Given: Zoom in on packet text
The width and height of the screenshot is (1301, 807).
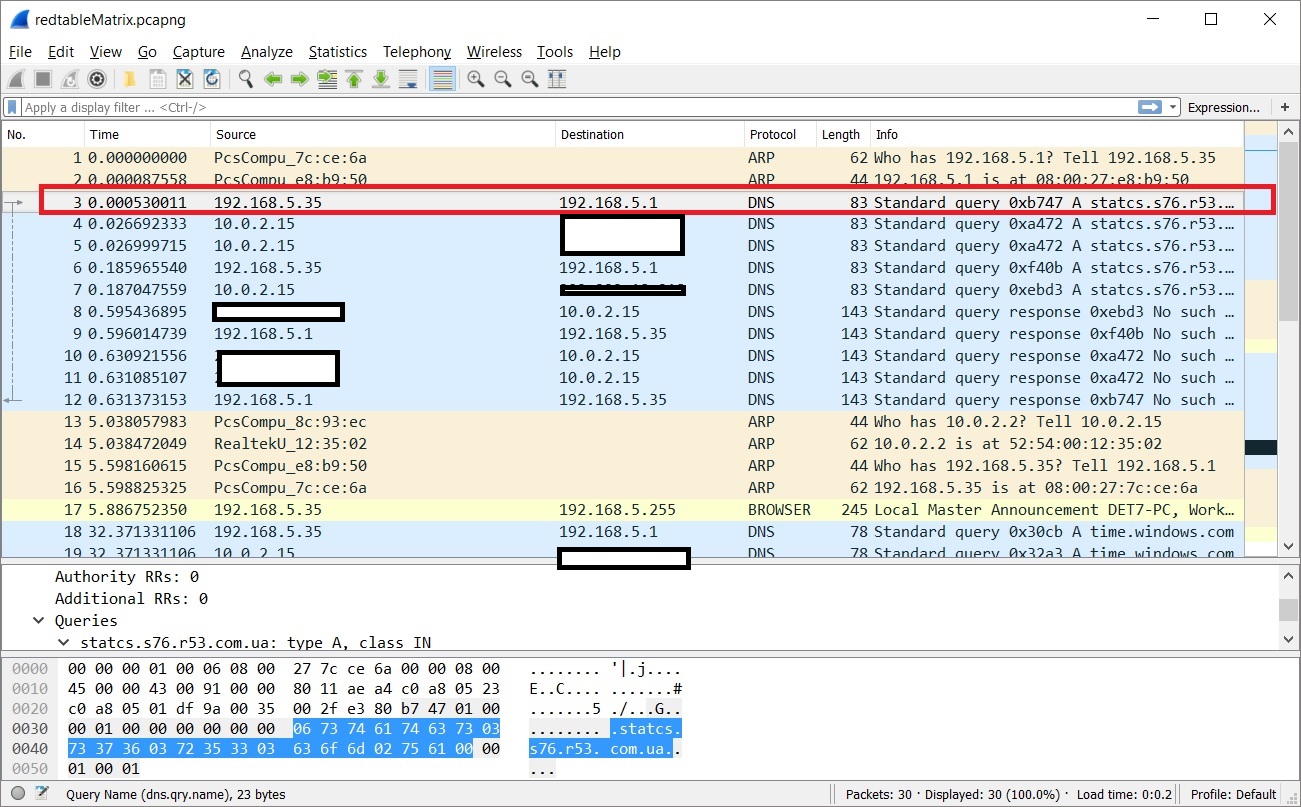Looking at the screenshot, I should click(x=476, y=79).
